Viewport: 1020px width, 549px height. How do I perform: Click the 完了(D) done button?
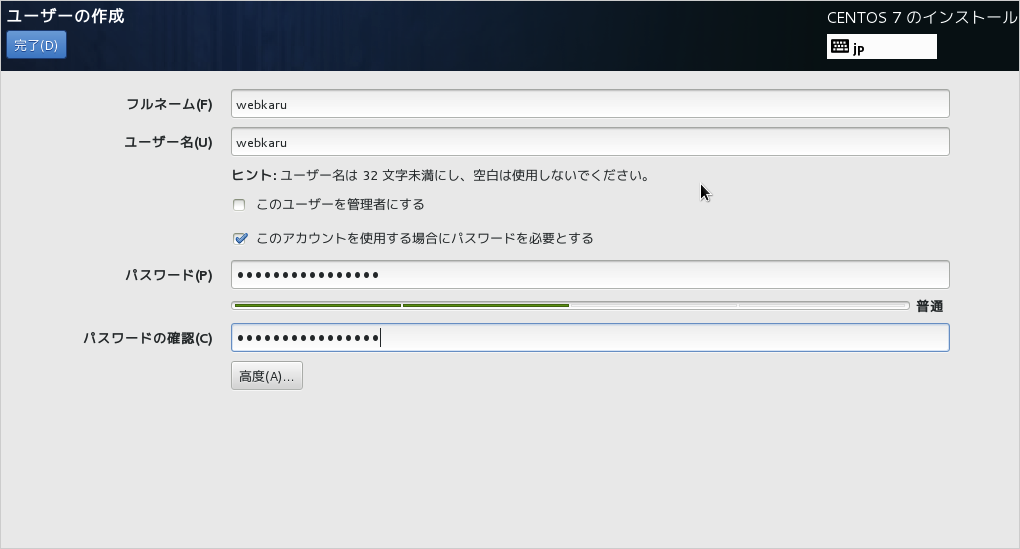coord(36,45)
